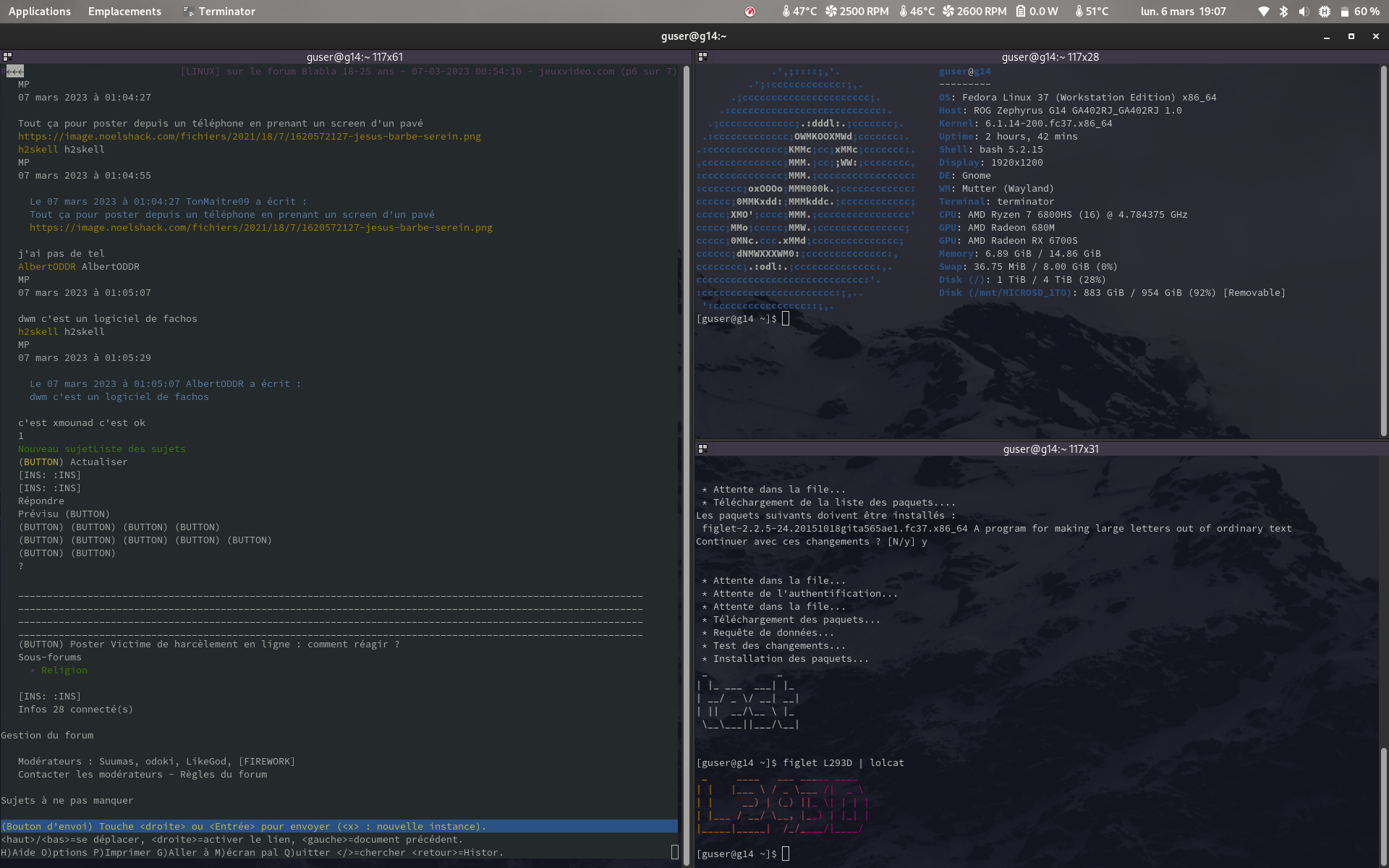This screenshot has width=1389, height=868.
Task: Click first noelshack jesus-barbe-serein.png link
Action: coord(250,136)
